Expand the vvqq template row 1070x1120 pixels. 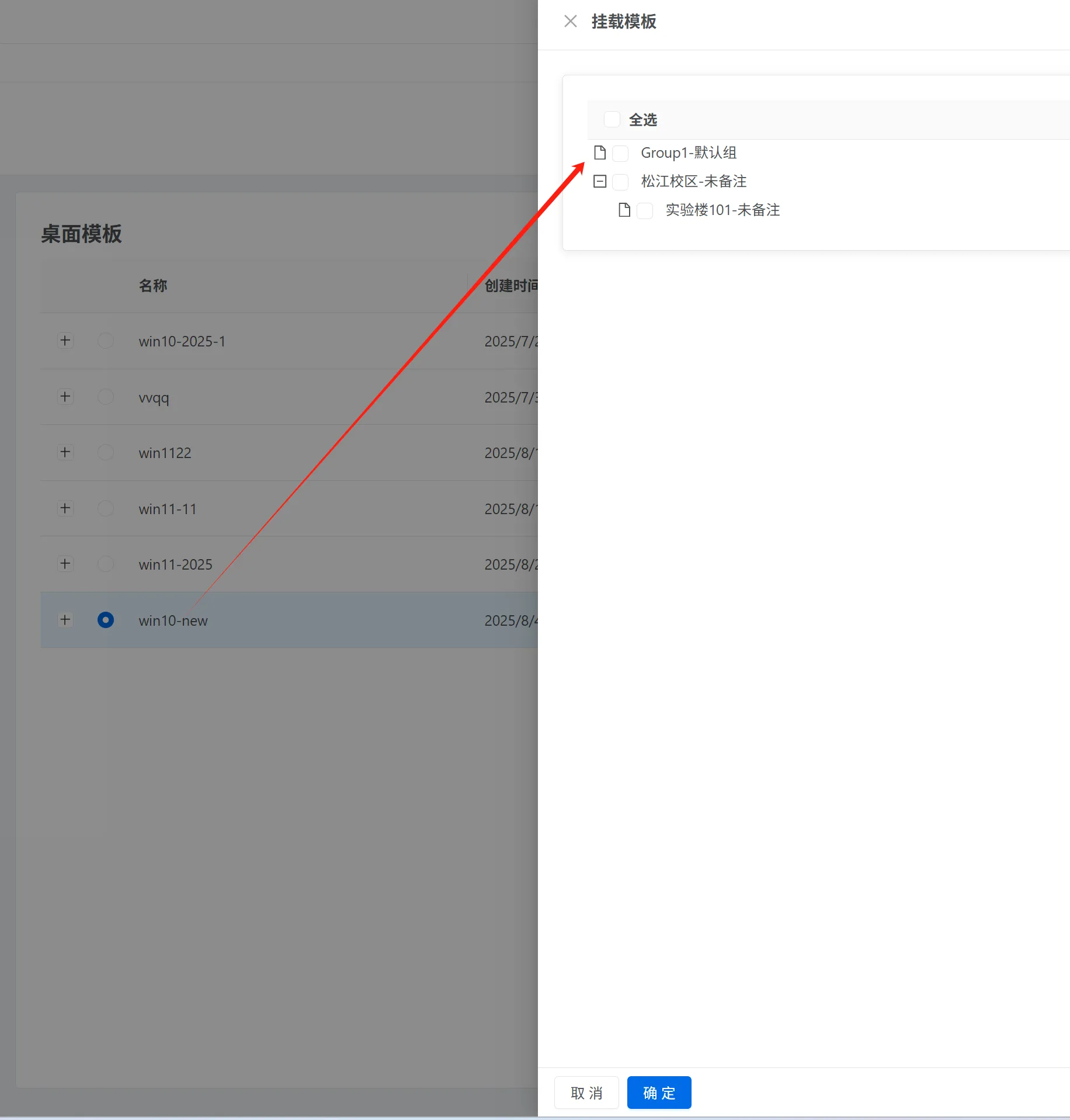pyautogui.click(x=65, y=397)
